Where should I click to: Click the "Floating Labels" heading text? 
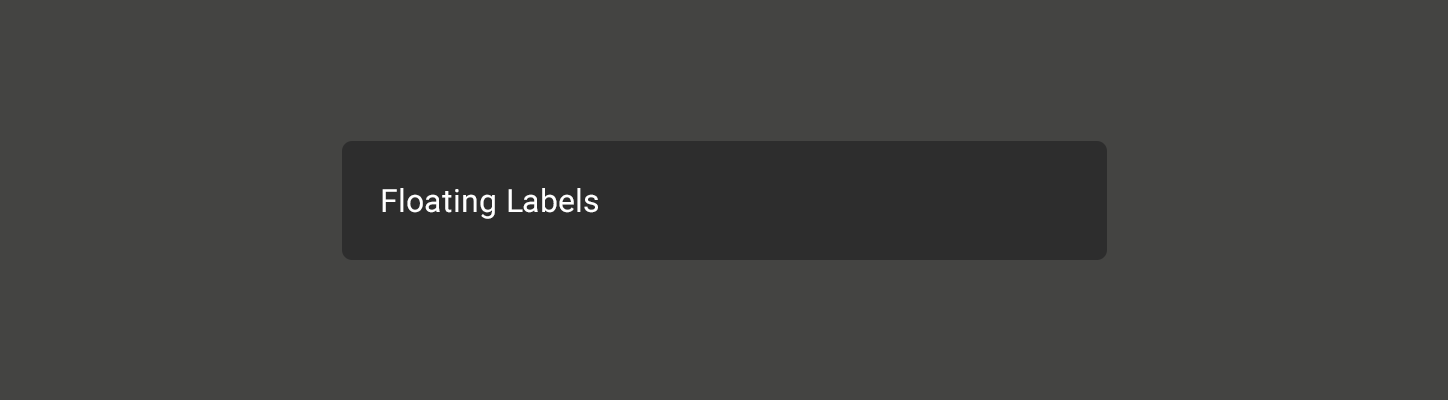coord(489,201)
